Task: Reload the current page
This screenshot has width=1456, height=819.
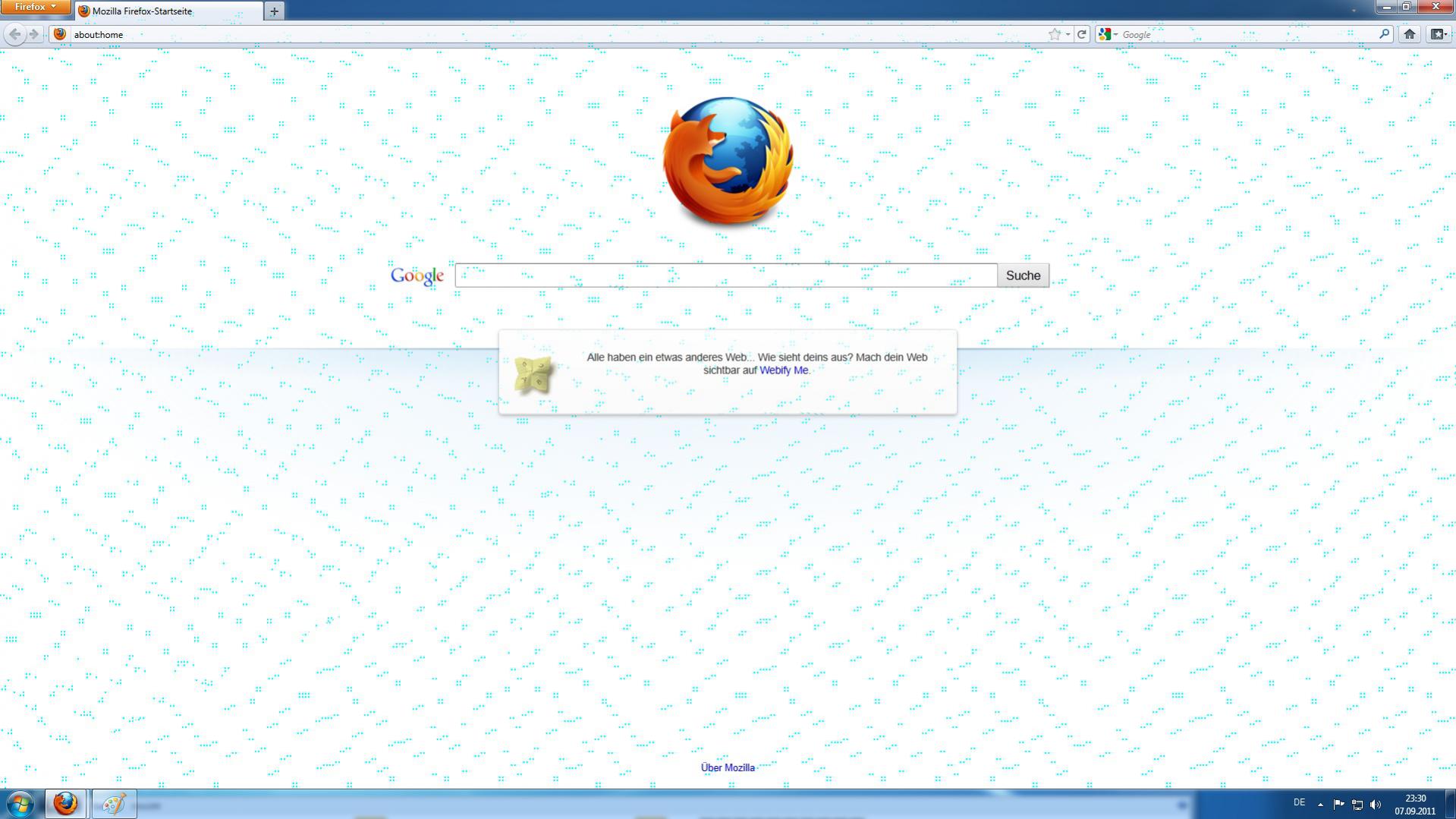Action: point(1082,34)
